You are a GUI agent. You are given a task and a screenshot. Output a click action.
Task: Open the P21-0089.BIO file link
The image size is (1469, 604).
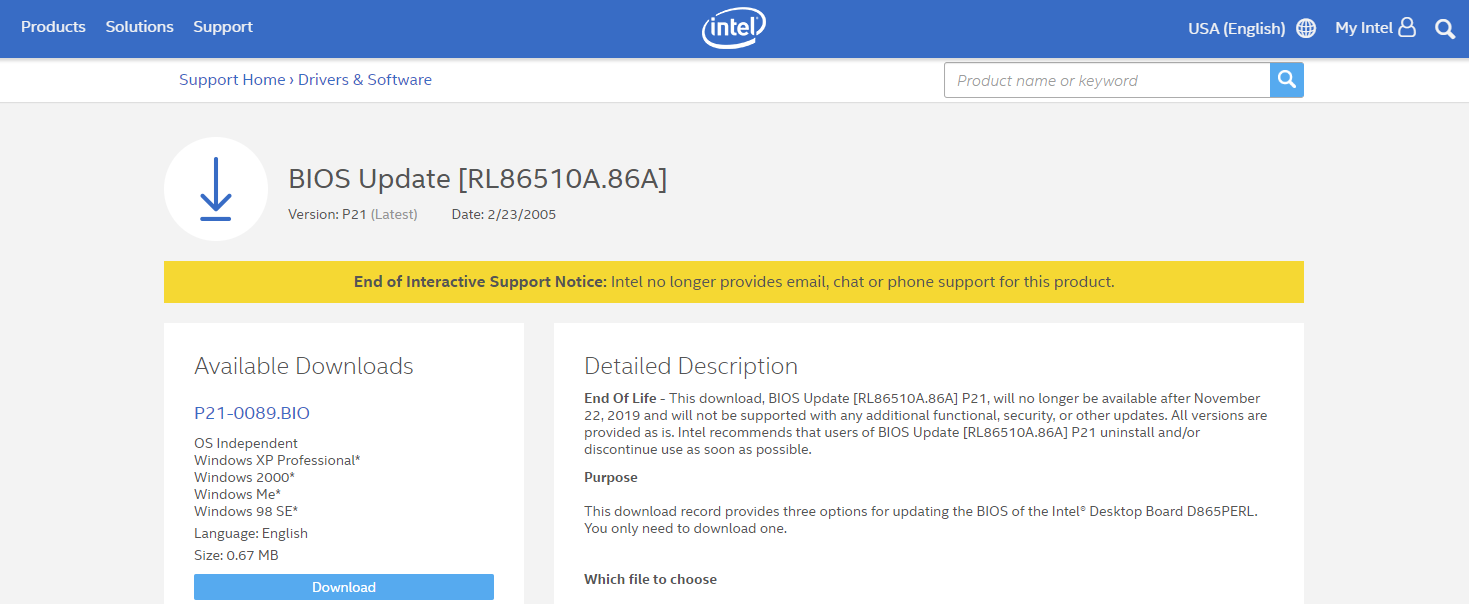coord(252,413)
